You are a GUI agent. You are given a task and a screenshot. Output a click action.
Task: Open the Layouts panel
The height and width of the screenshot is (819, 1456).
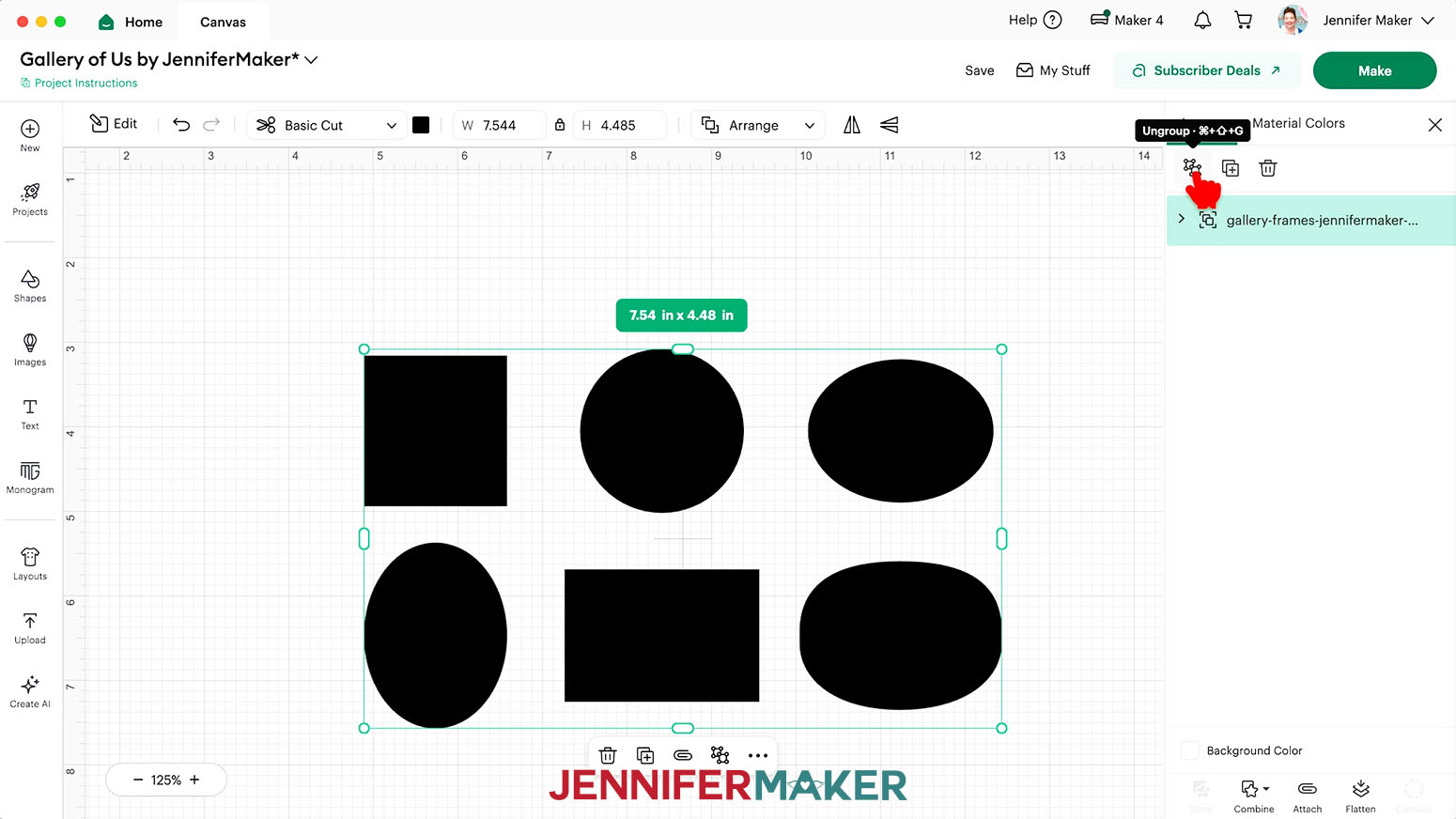[x=30, y=564]
